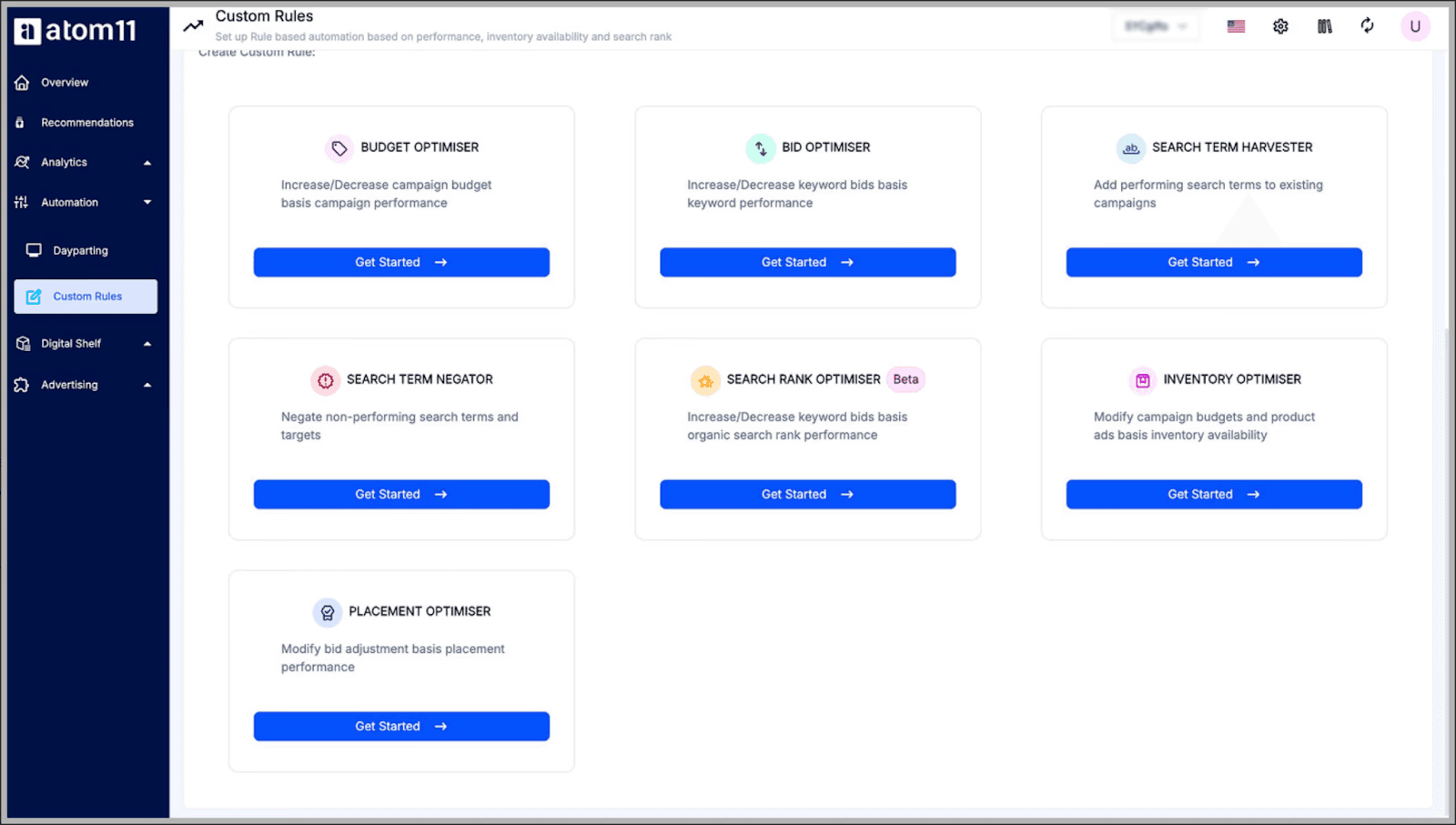Click Get Started on Budget Optimiser
Image resolution: width=1456 pixels, height=825 pixels.
tap(400, 262)
